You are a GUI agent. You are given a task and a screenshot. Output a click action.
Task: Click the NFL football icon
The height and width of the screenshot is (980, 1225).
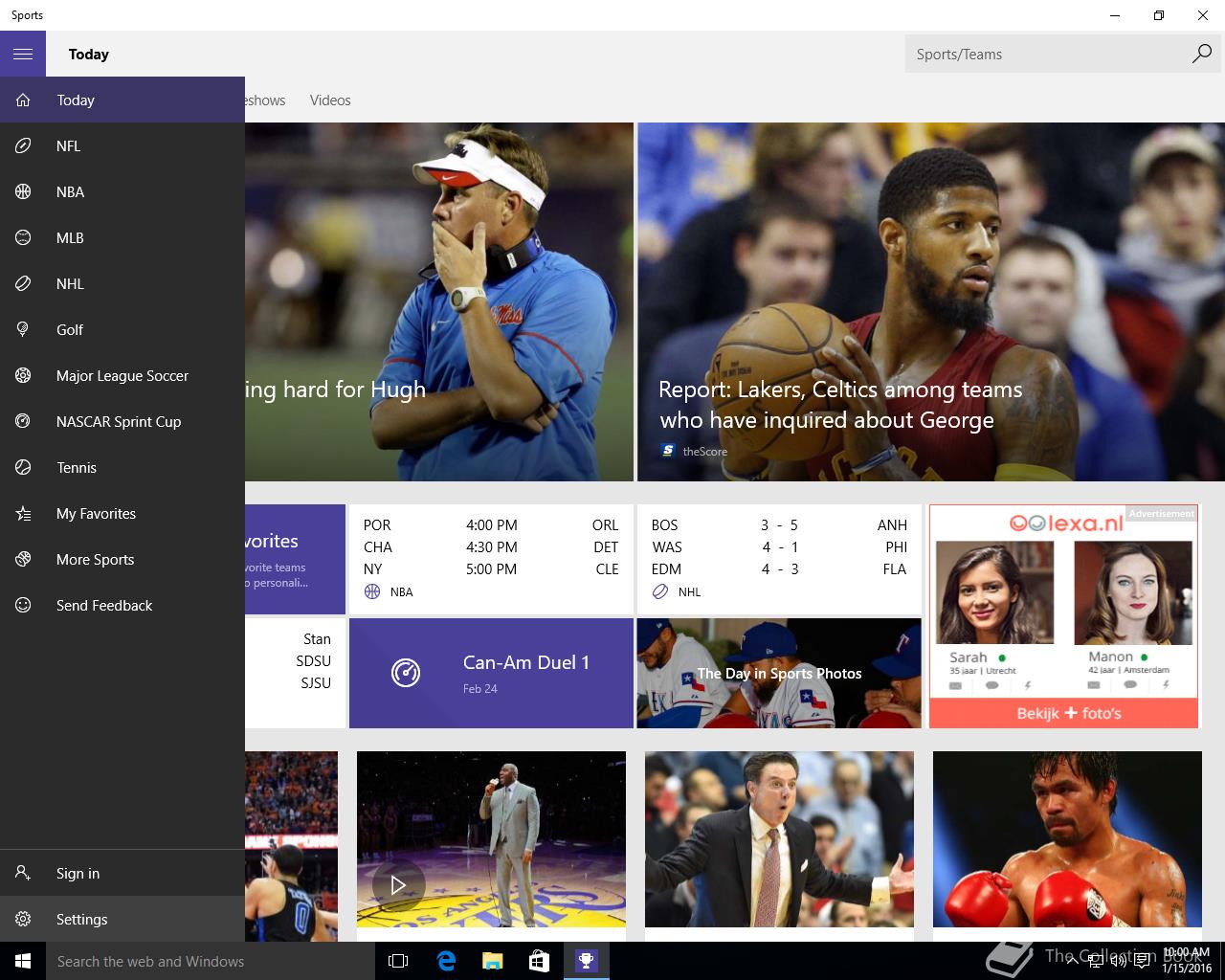point(23,146)
